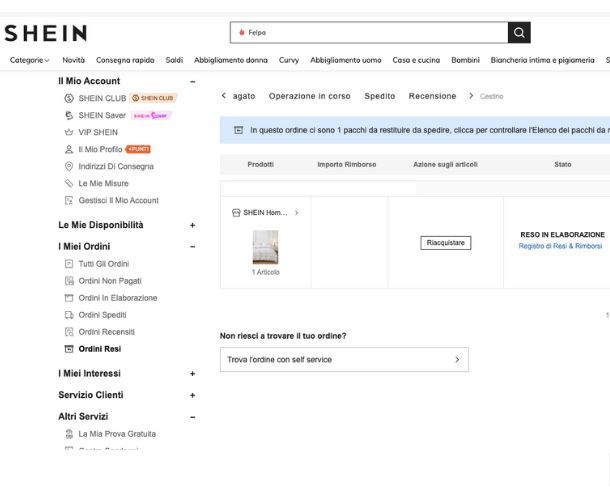The image size is (610, 500).
Task: Click the Ordini Spediti truck icon
Action: (x=69, y=315)
